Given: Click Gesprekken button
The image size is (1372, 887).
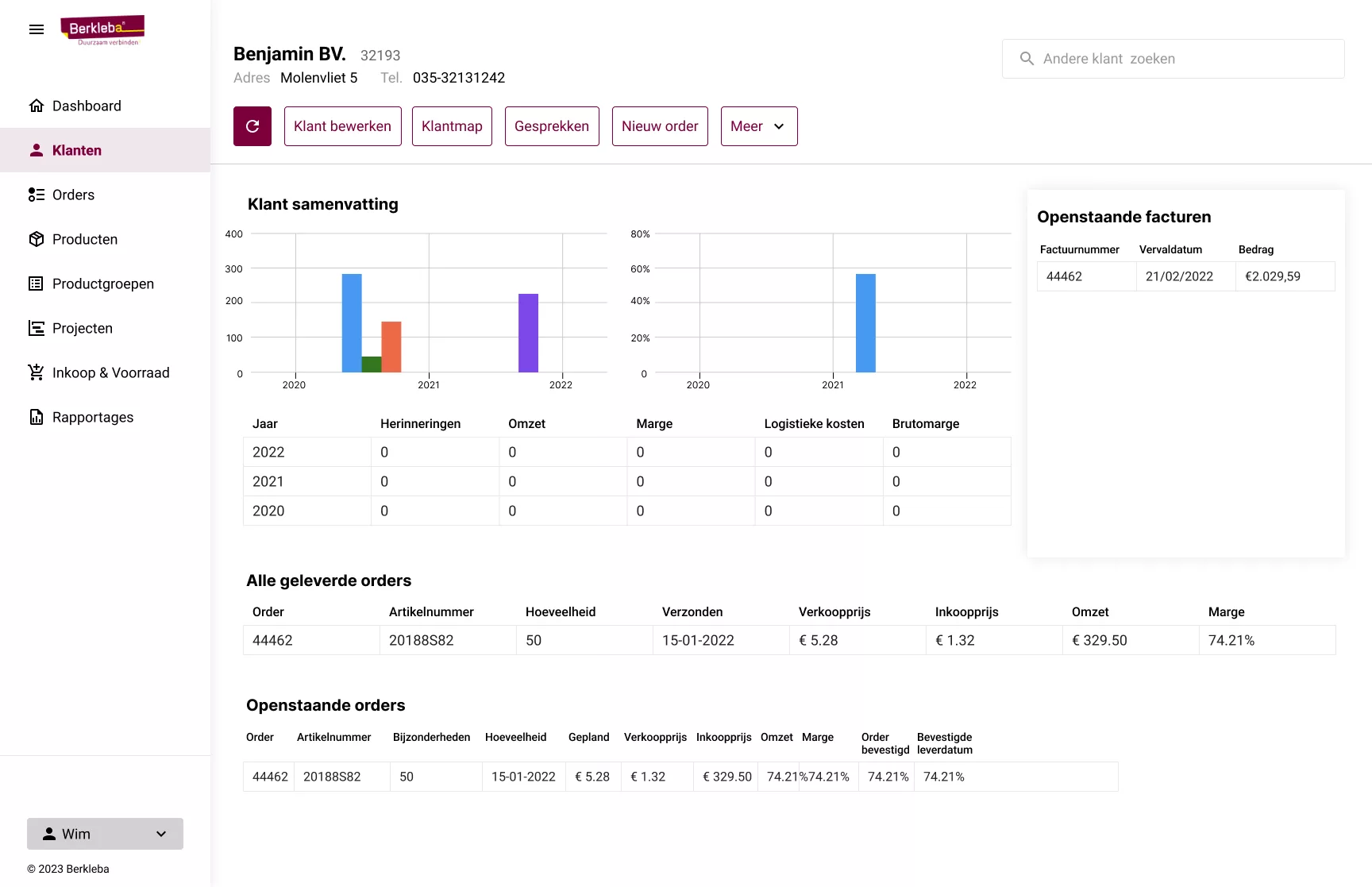Looking at the screenshot, I should coord(552,126).
